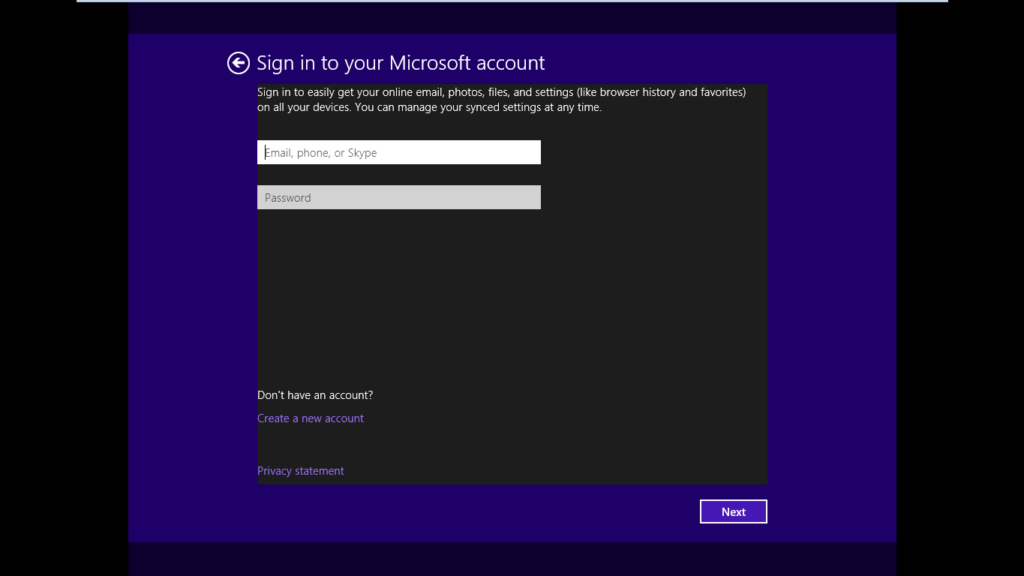Click the sign-in description paragraph
This screenshot has height=576, width=1024.
coord(500,93)
